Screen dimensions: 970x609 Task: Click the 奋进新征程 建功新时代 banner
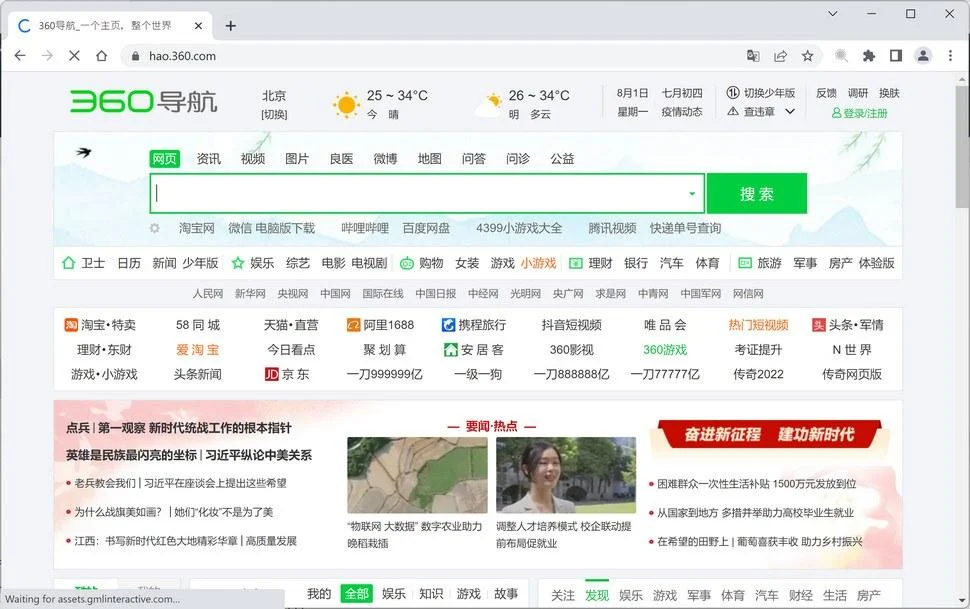769,434
